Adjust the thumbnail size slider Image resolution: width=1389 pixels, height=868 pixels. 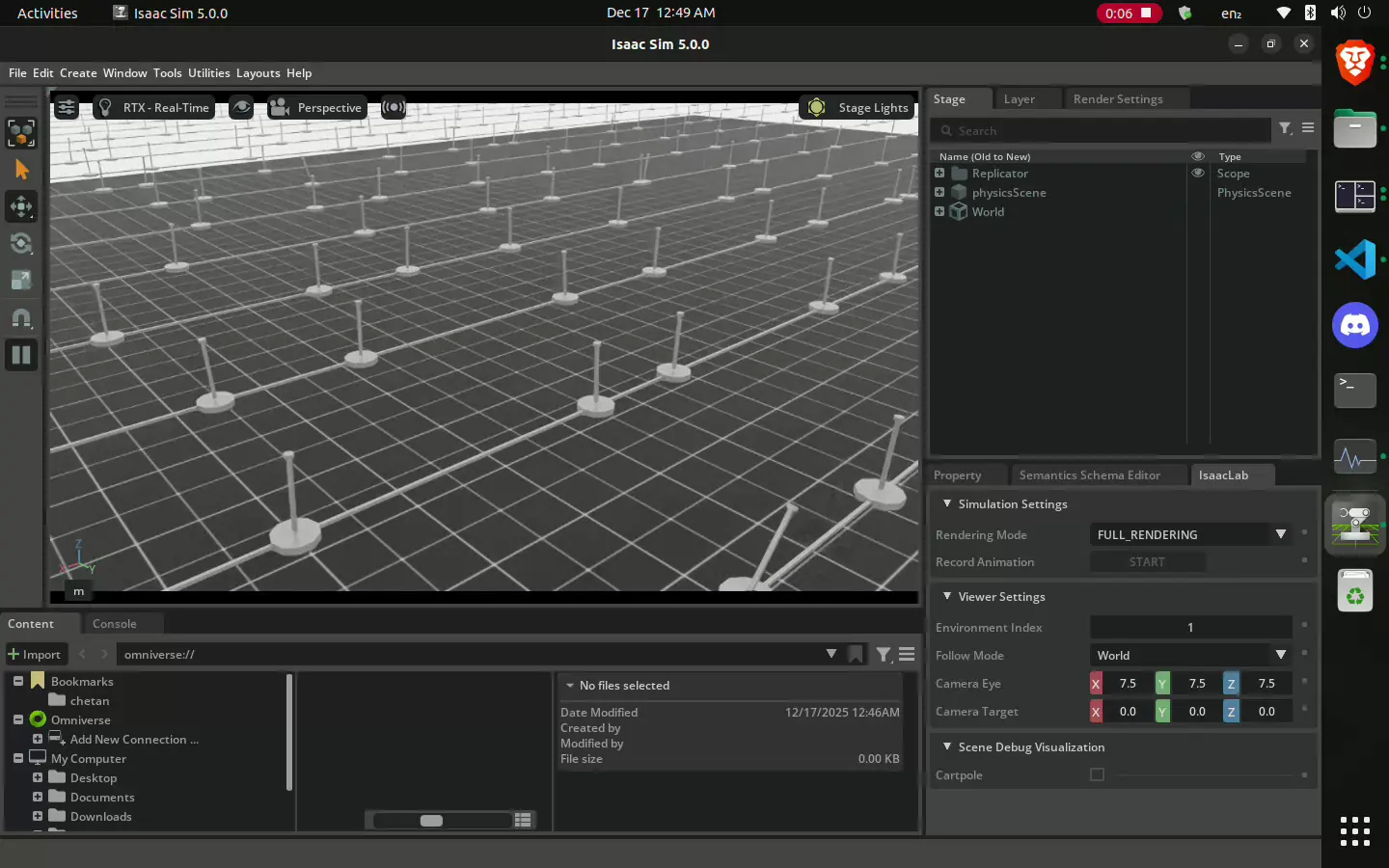(432, 820)
